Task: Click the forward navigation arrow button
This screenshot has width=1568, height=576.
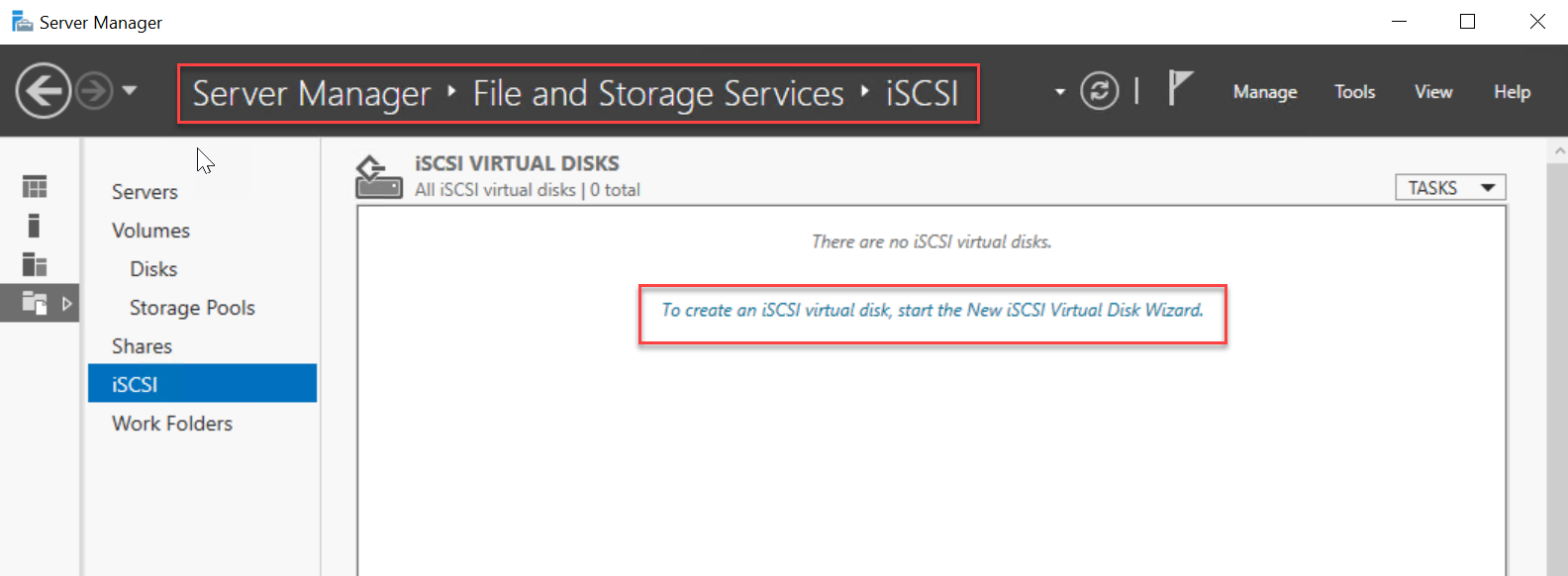Action: (x=95, y=91)
